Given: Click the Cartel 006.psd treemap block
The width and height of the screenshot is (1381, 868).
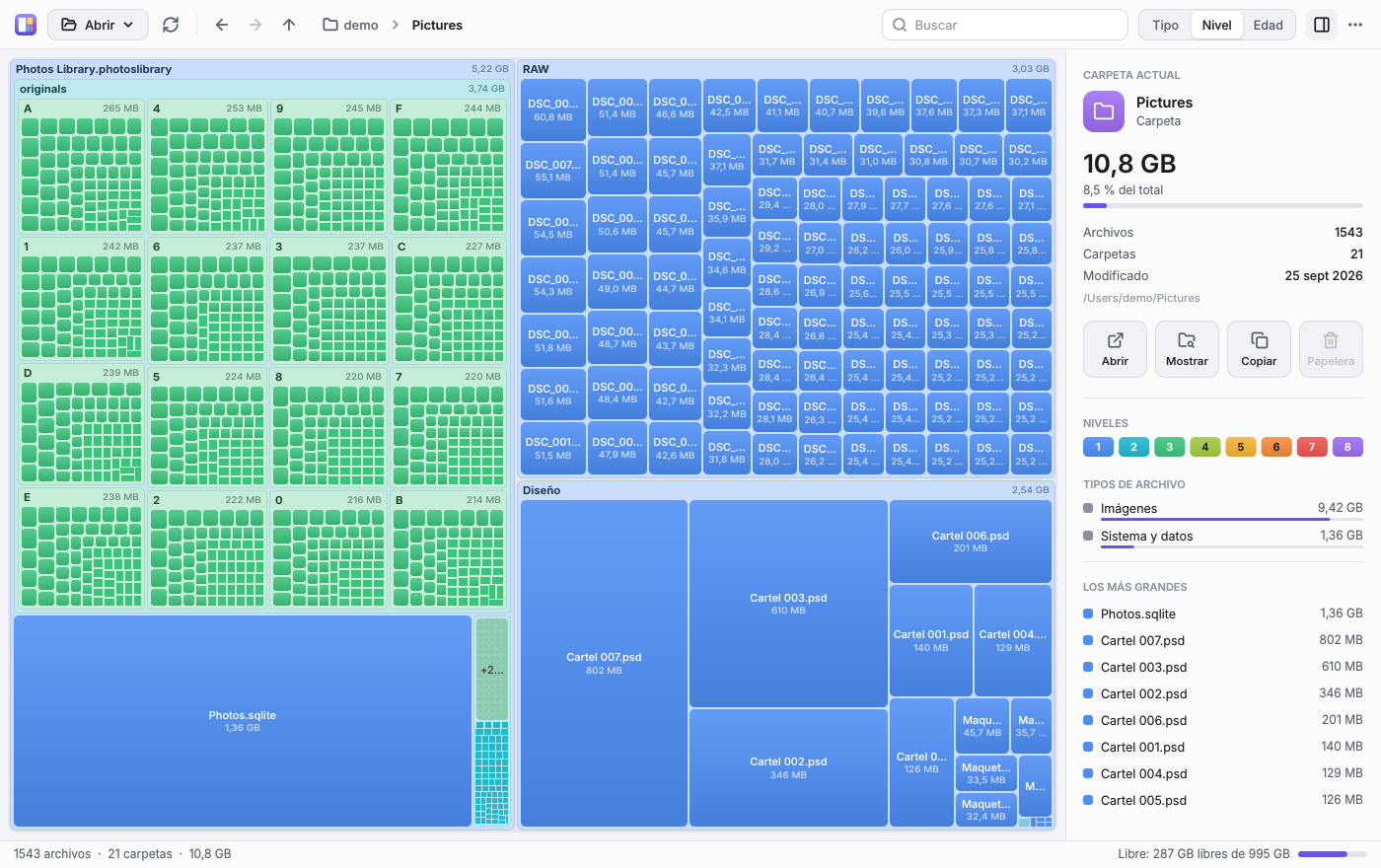Looking at the screenshot, I should (971, 542).
